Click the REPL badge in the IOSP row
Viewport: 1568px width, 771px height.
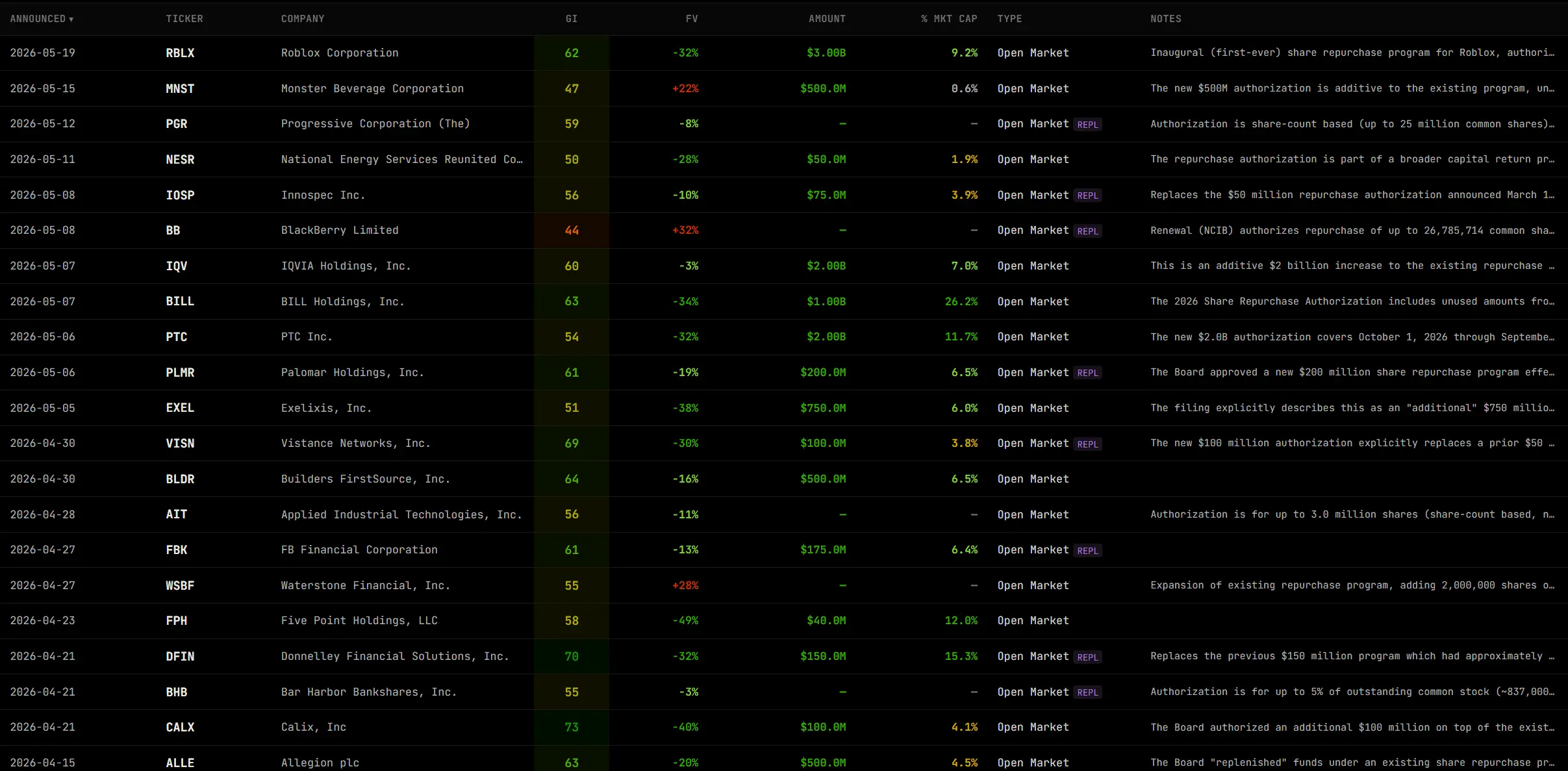click(x=1087, y=196)
